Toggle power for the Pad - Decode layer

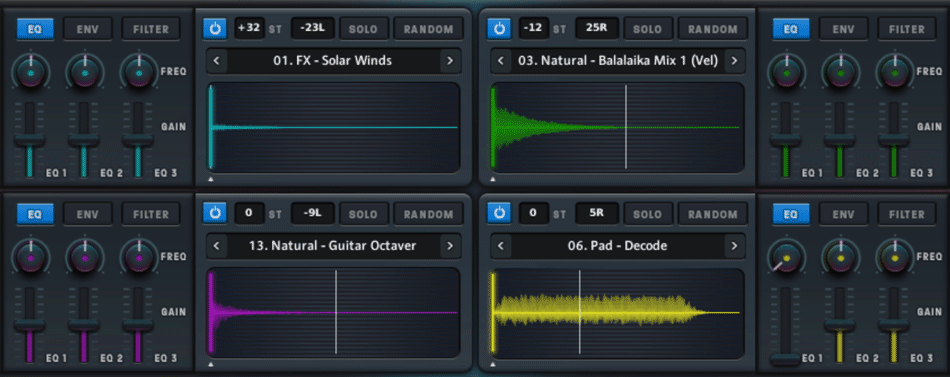tap(499, 213)
